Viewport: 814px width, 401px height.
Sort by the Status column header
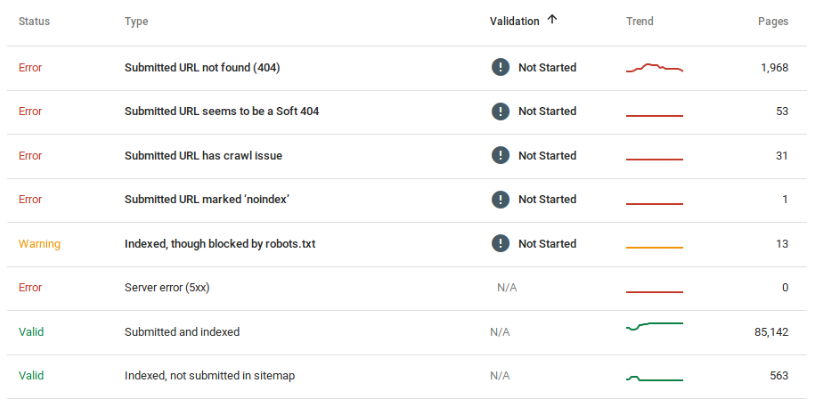(34, 21)
